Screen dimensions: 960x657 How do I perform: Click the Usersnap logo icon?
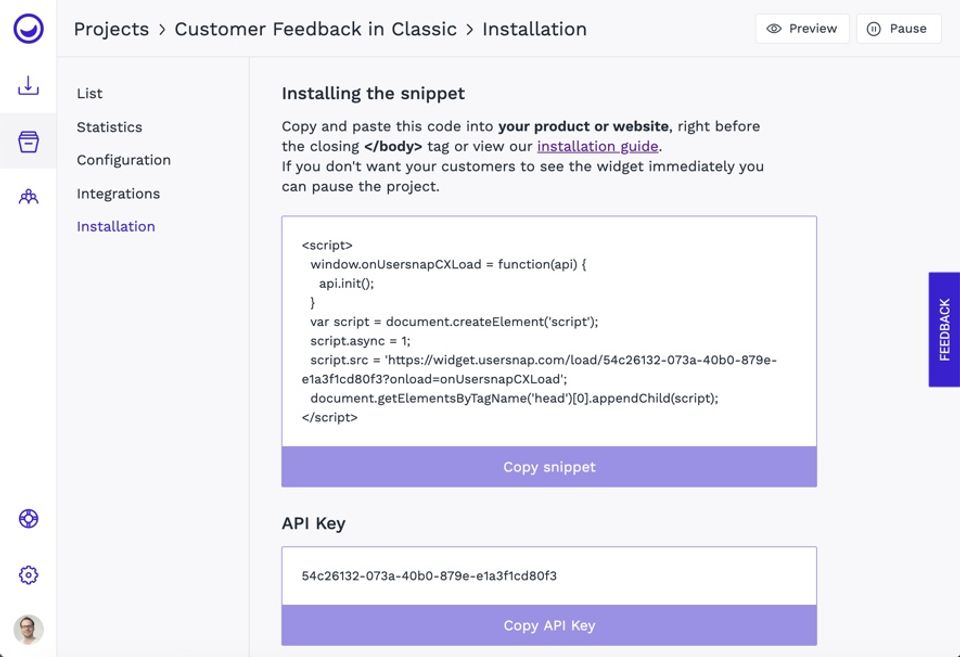[28, 28]
